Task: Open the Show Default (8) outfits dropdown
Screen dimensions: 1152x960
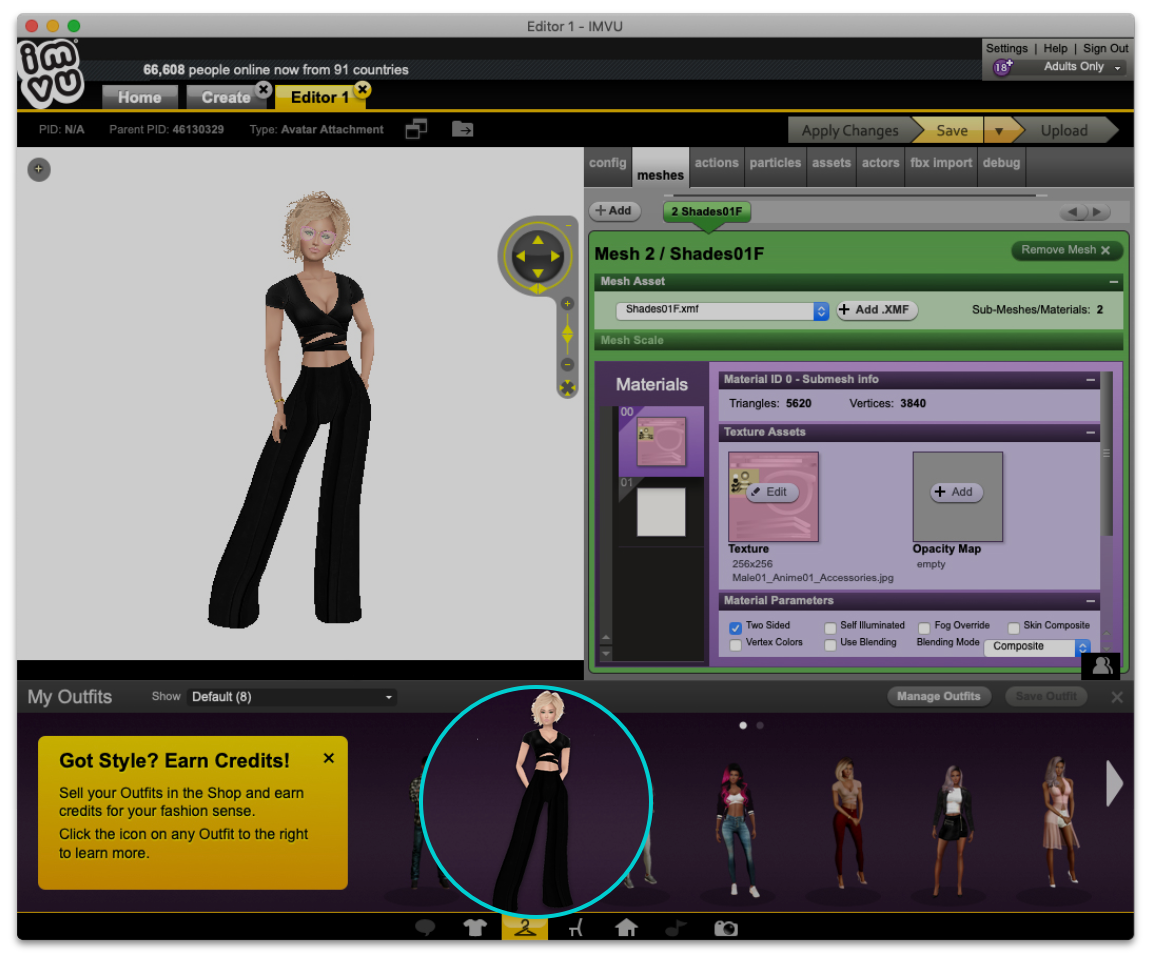Action: click(292, 696)
